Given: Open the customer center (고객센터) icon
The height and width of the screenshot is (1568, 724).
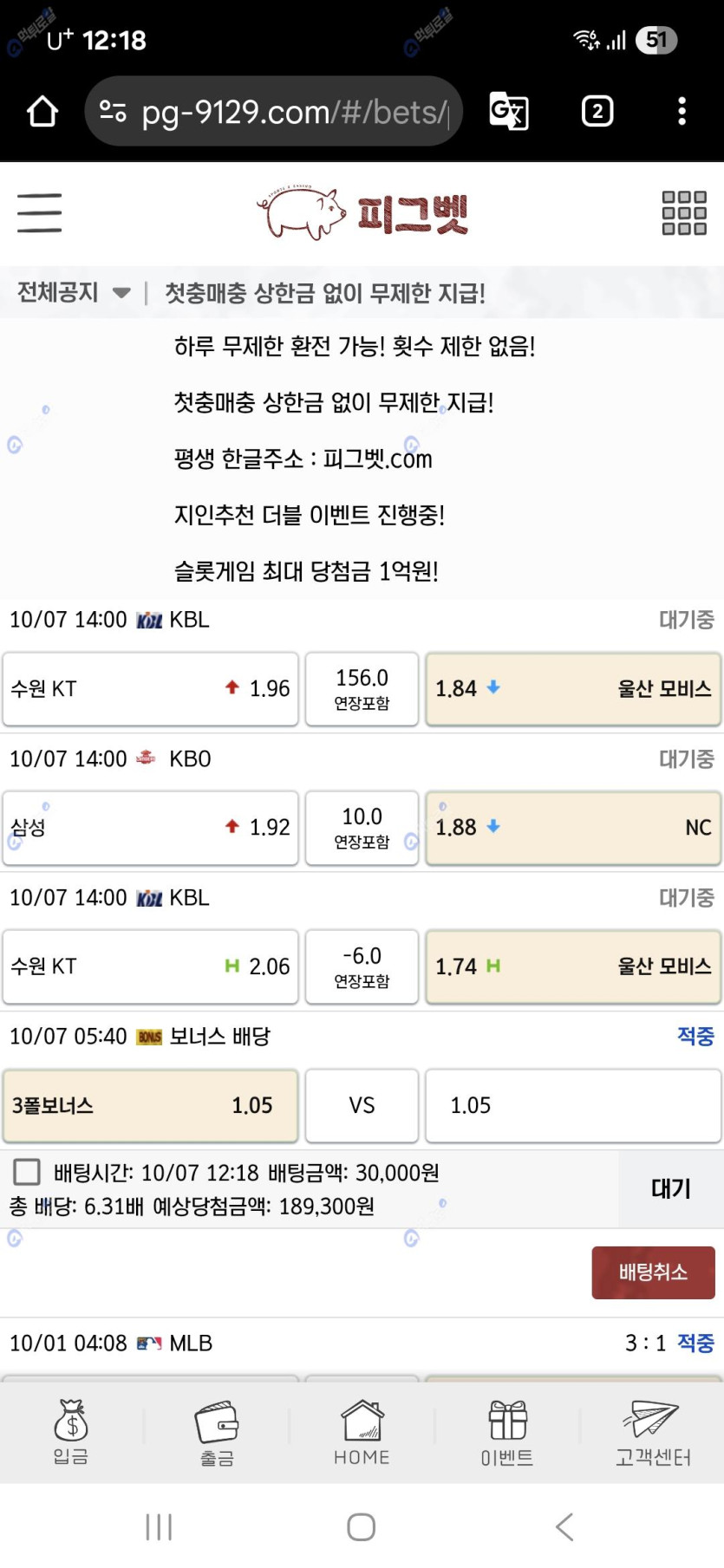Looking at the screenshot, I should click(x=652, y=1431).
